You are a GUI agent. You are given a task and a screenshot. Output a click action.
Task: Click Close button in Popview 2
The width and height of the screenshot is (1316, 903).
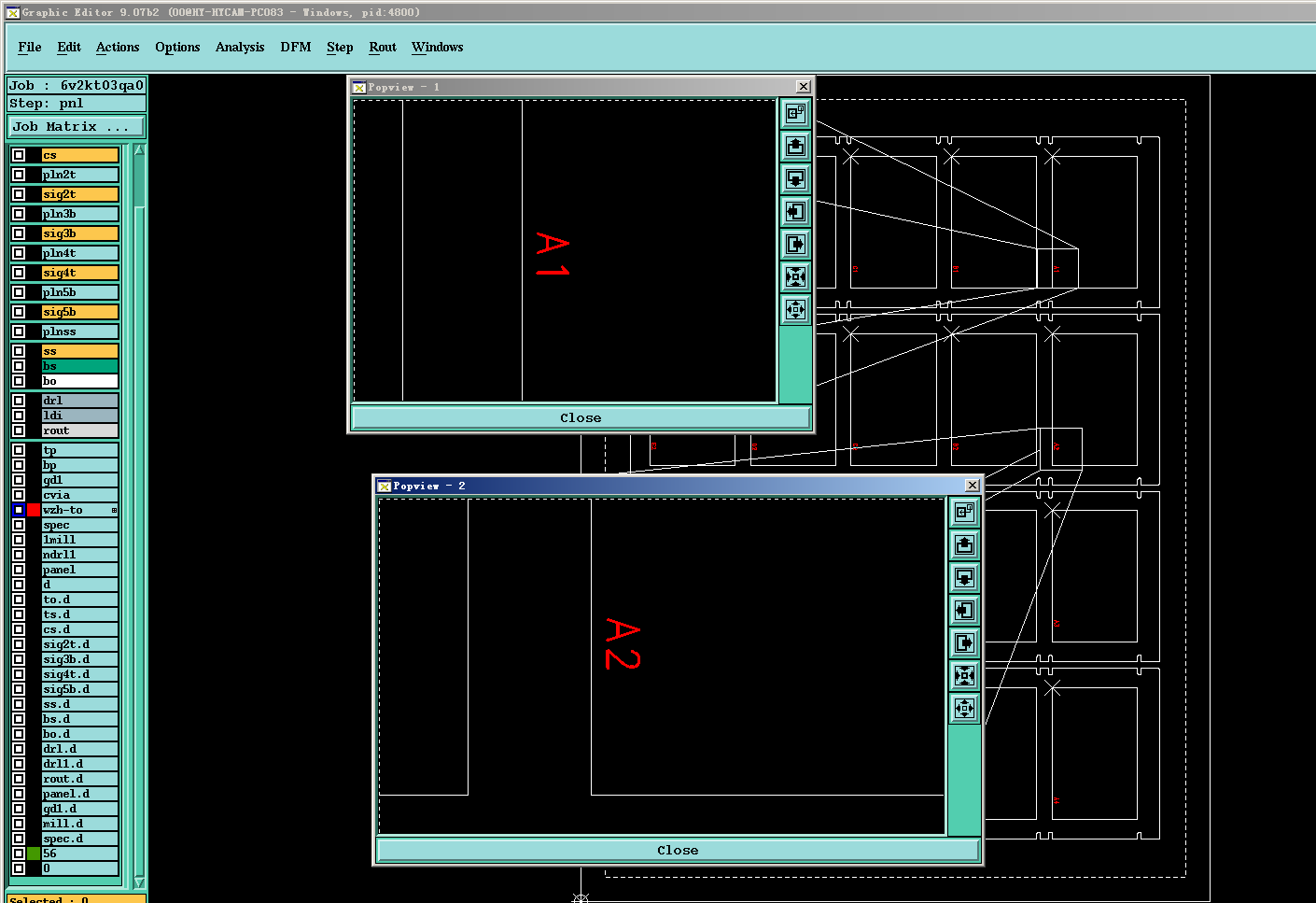tap(678, 850)
